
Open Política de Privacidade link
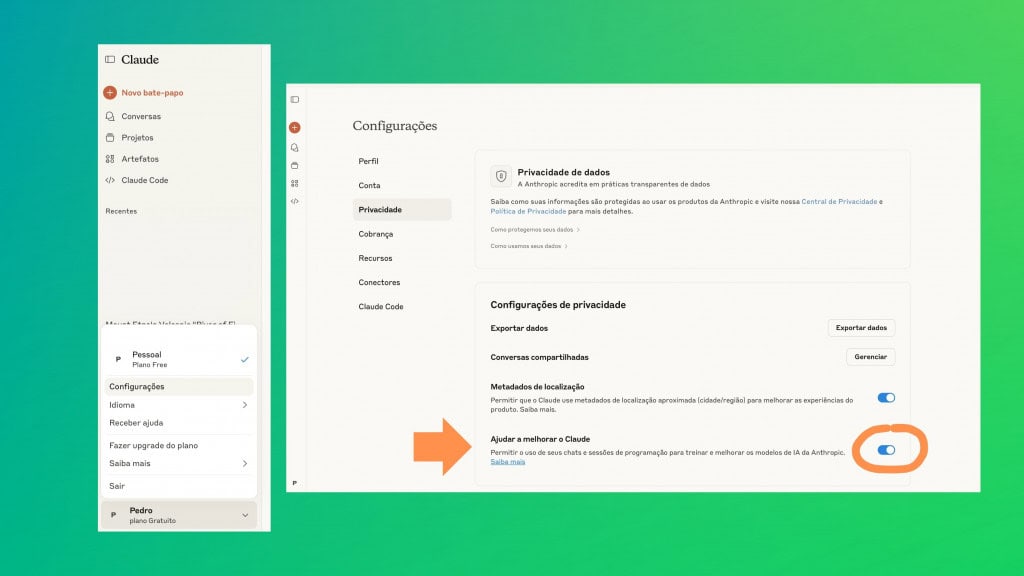(x=528, y=212)
